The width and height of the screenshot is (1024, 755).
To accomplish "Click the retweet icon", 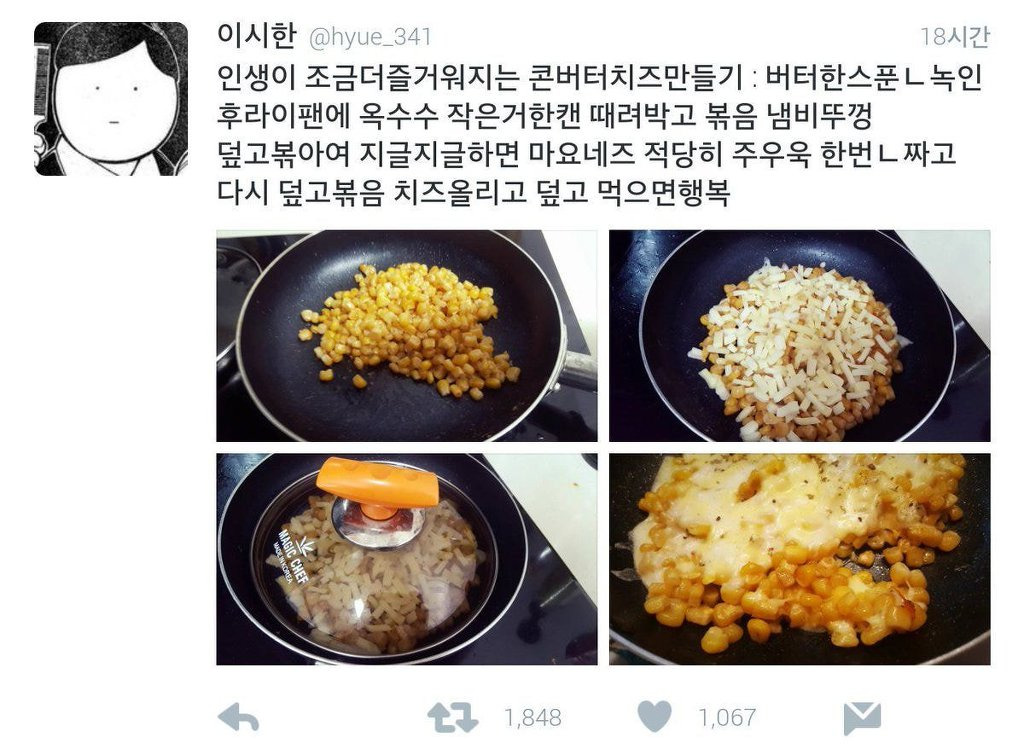I will coord(452,717).
